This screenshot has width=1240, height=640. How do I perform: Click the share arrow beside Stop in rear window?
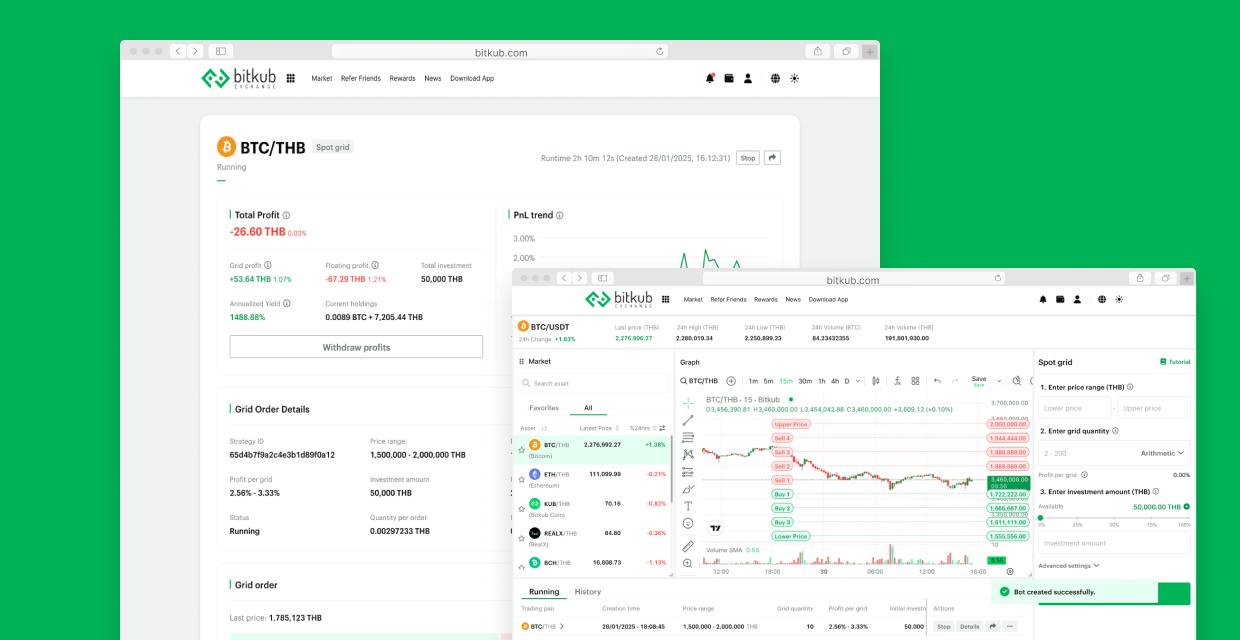click(x=772, y=158)
